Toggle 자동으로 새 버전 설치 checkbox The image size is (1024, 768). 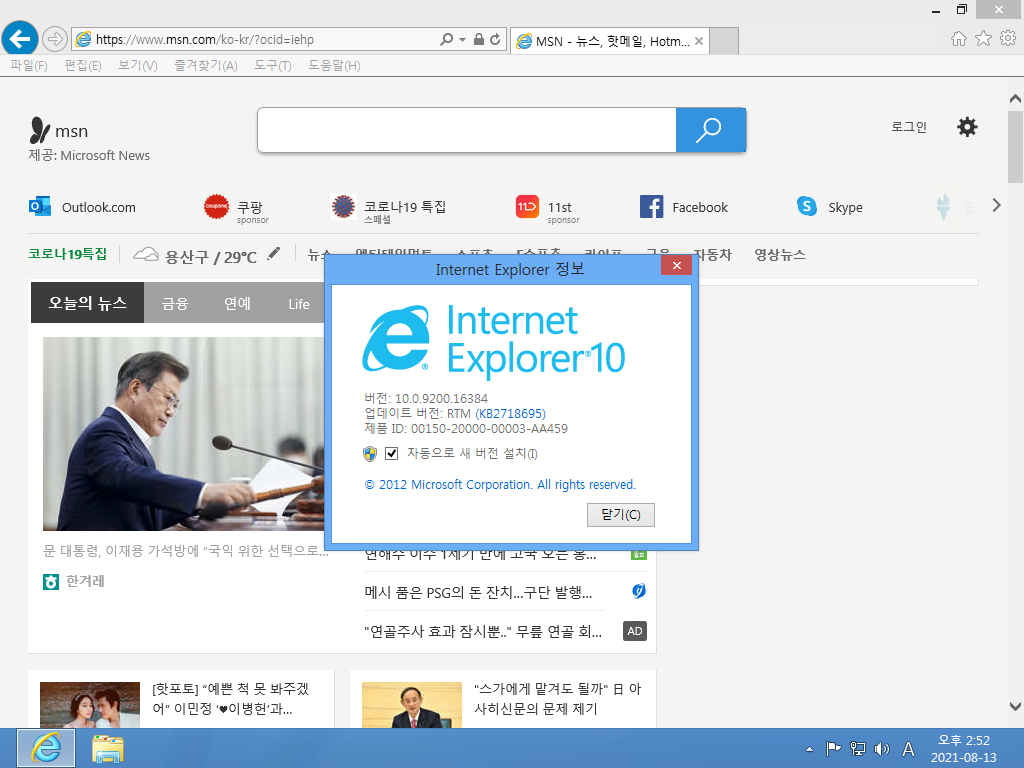pyautogui.click(x=392, y=453)
